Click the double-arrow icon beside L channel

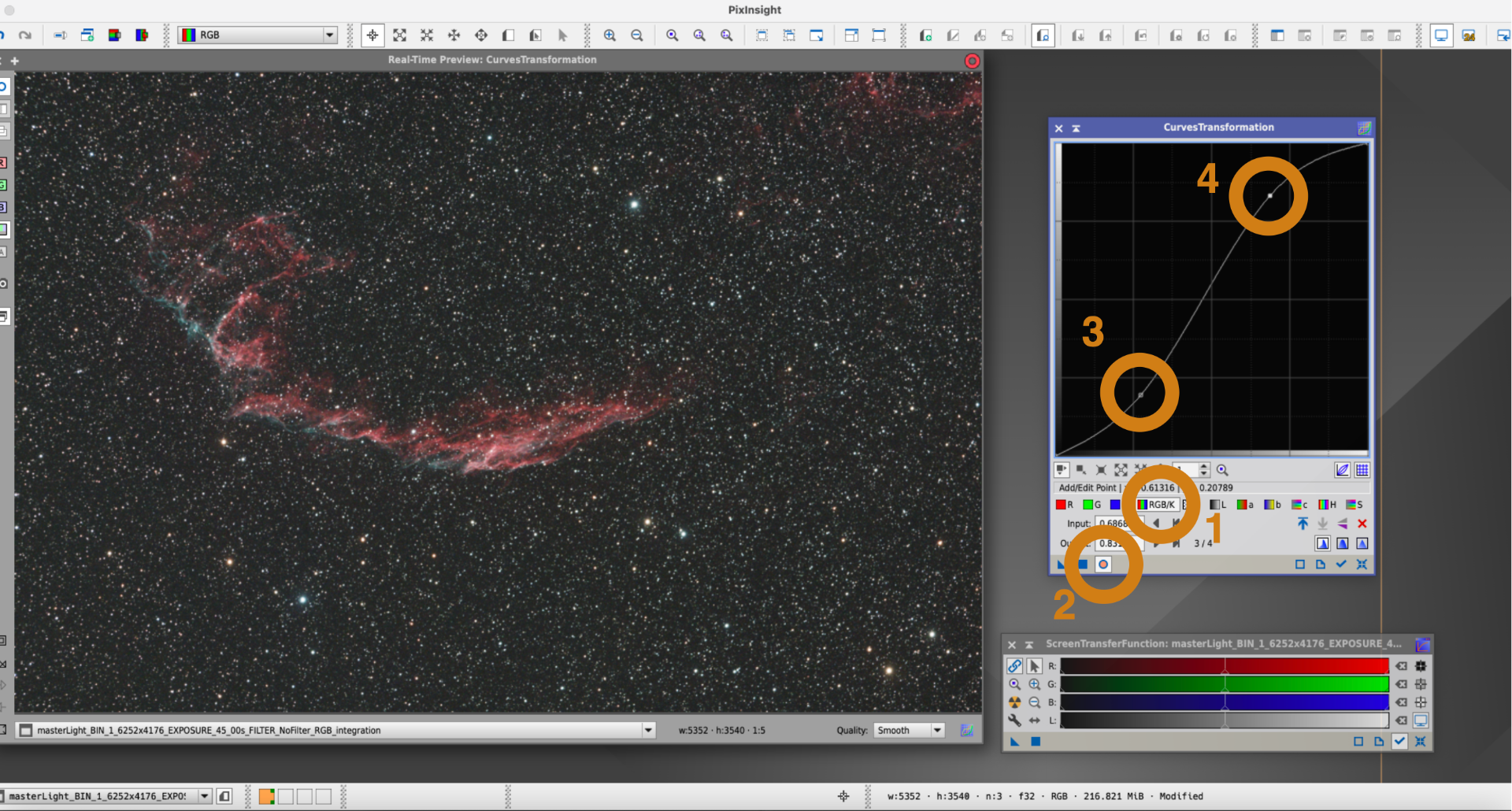click(x=1034, y=720)
